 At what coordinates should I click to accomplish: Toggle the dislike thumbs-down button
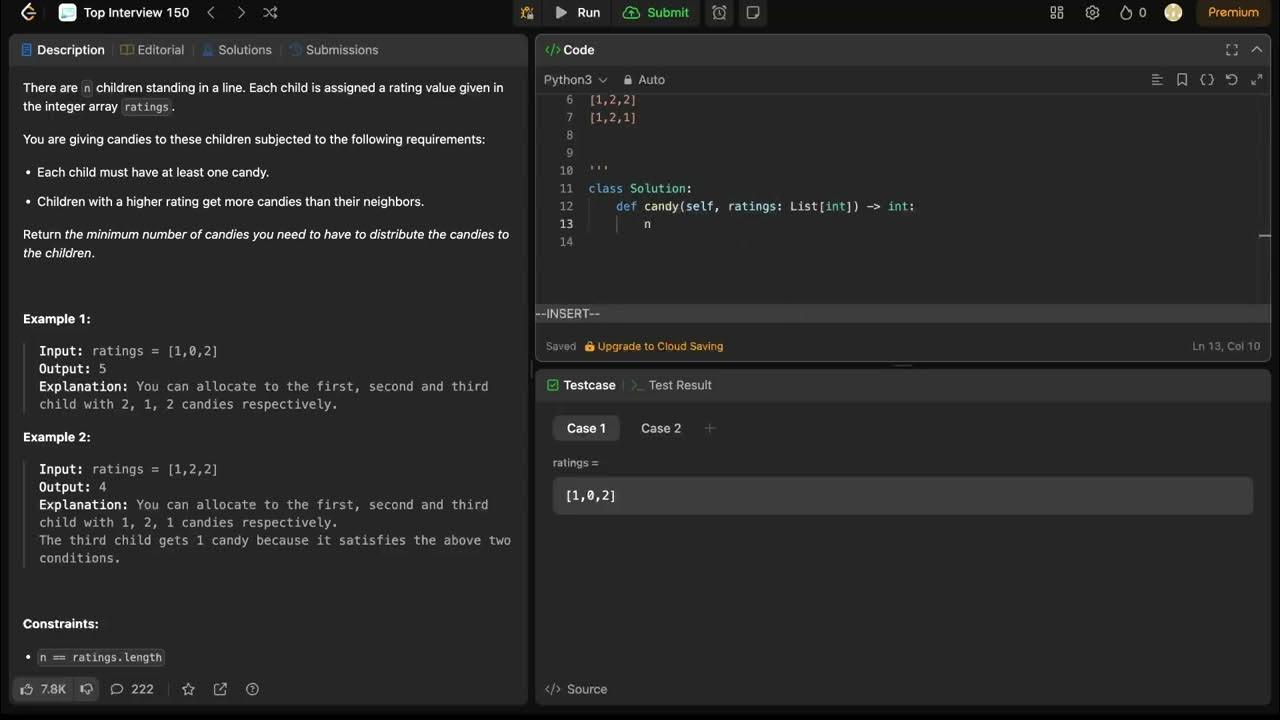coord(87,689)
